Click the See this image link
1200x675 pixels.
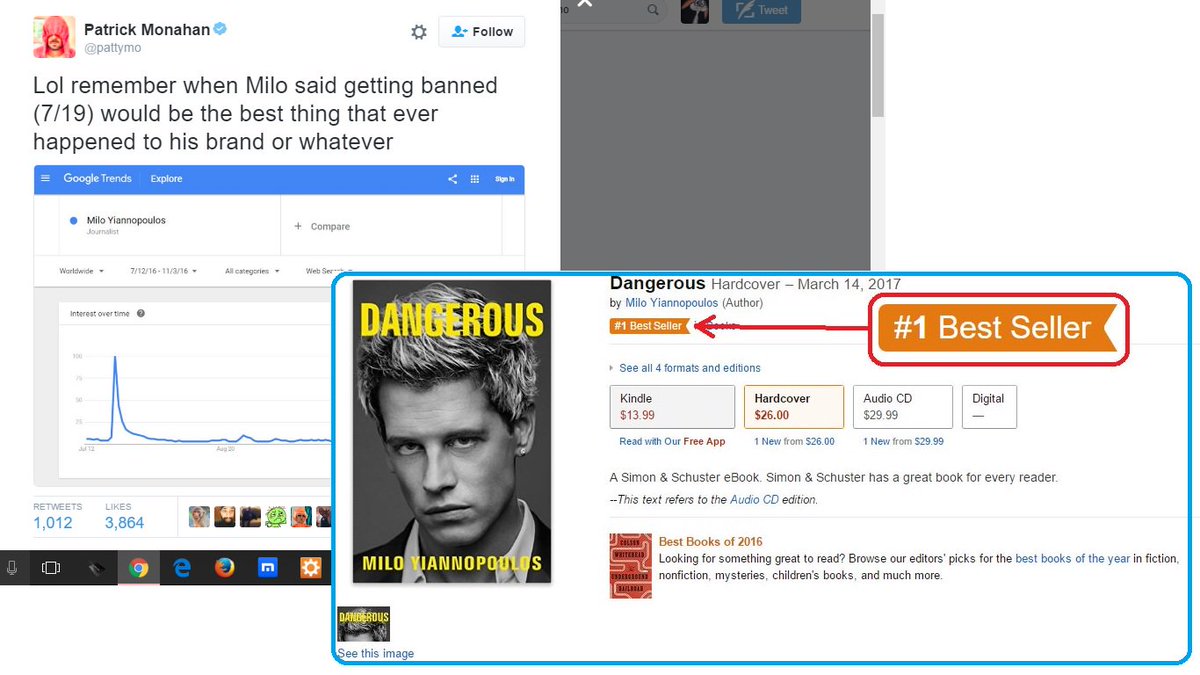(376, 654)
